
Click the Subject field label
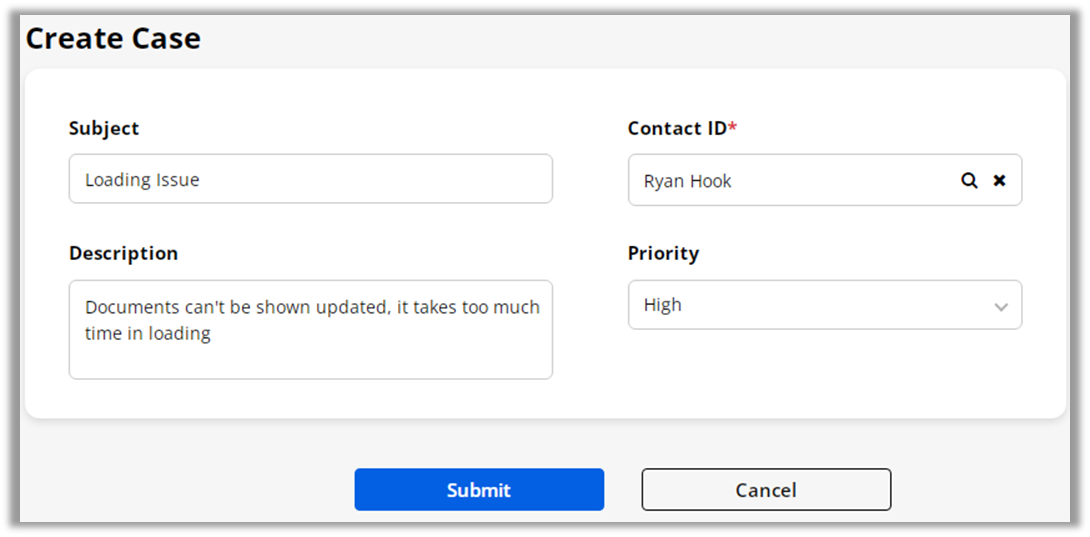pyautogui.click(x=104, y=129)
